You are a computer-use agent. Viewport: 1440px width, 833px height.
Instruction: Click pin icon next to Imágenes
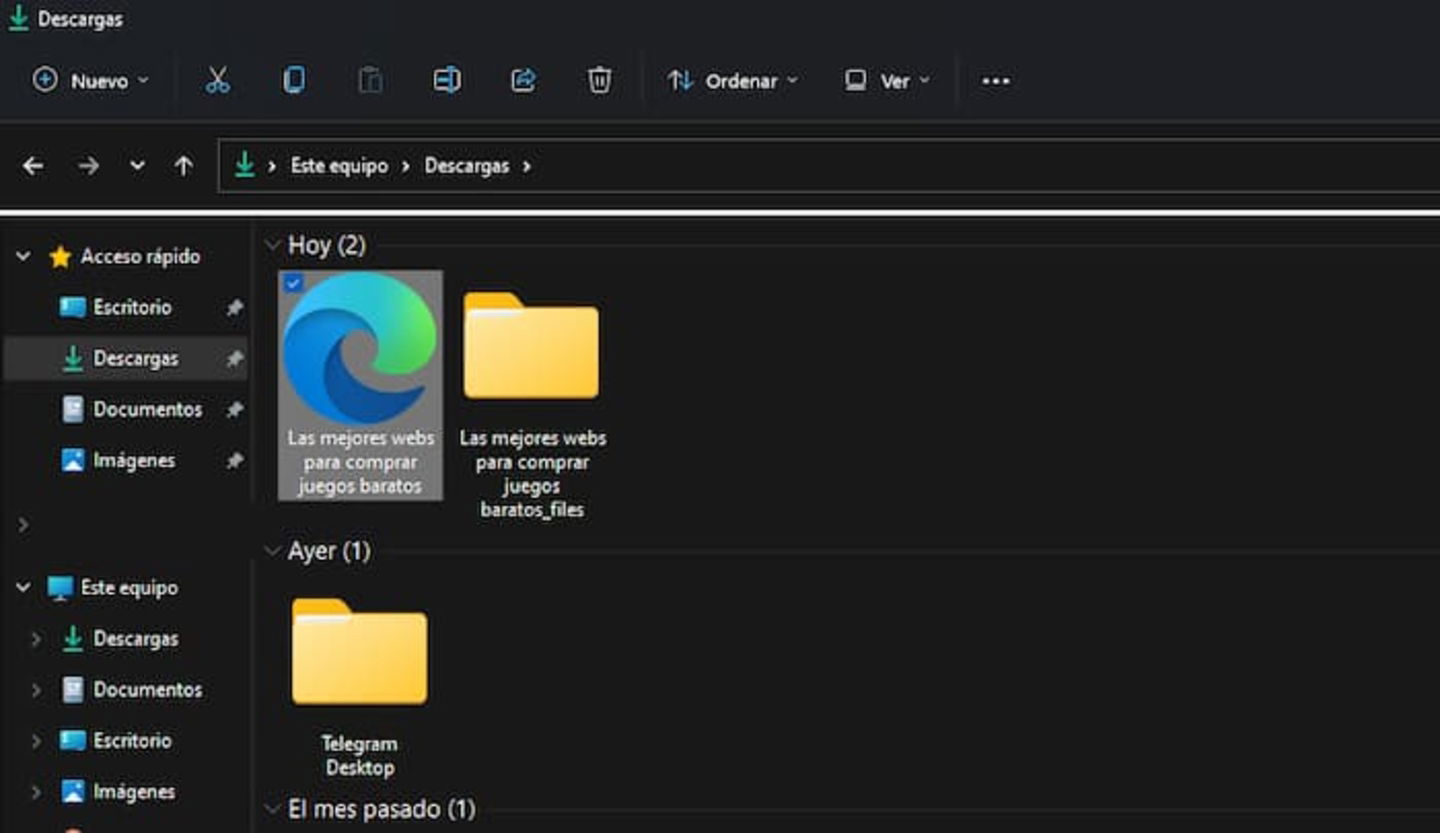pos(235,461)
